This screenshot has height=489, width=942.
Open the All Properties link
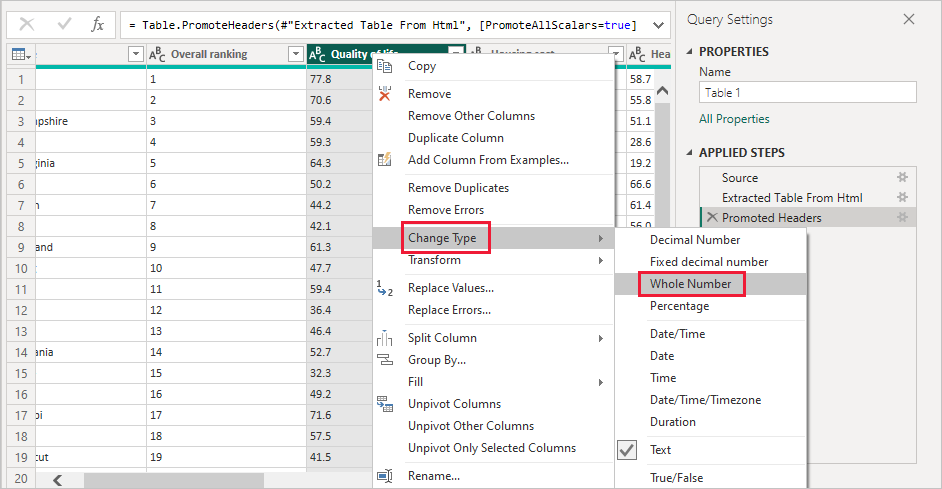[734, 119]
